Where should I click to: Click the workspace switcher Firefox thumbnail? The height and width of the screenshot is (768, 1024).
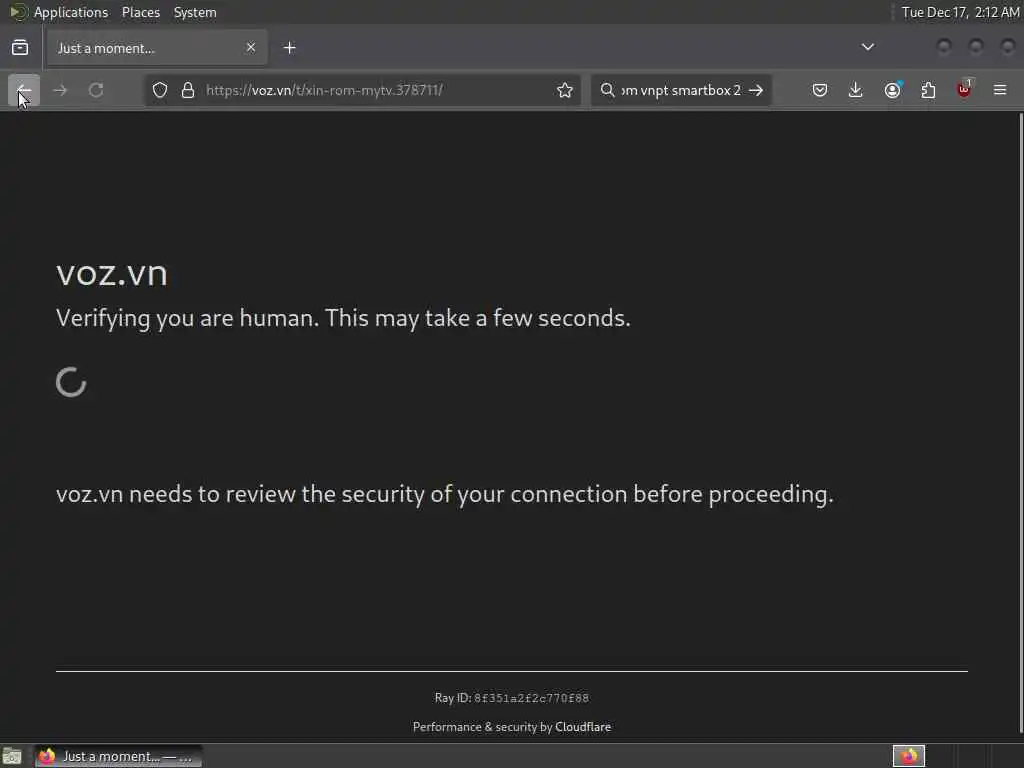[x=908, y=756]
